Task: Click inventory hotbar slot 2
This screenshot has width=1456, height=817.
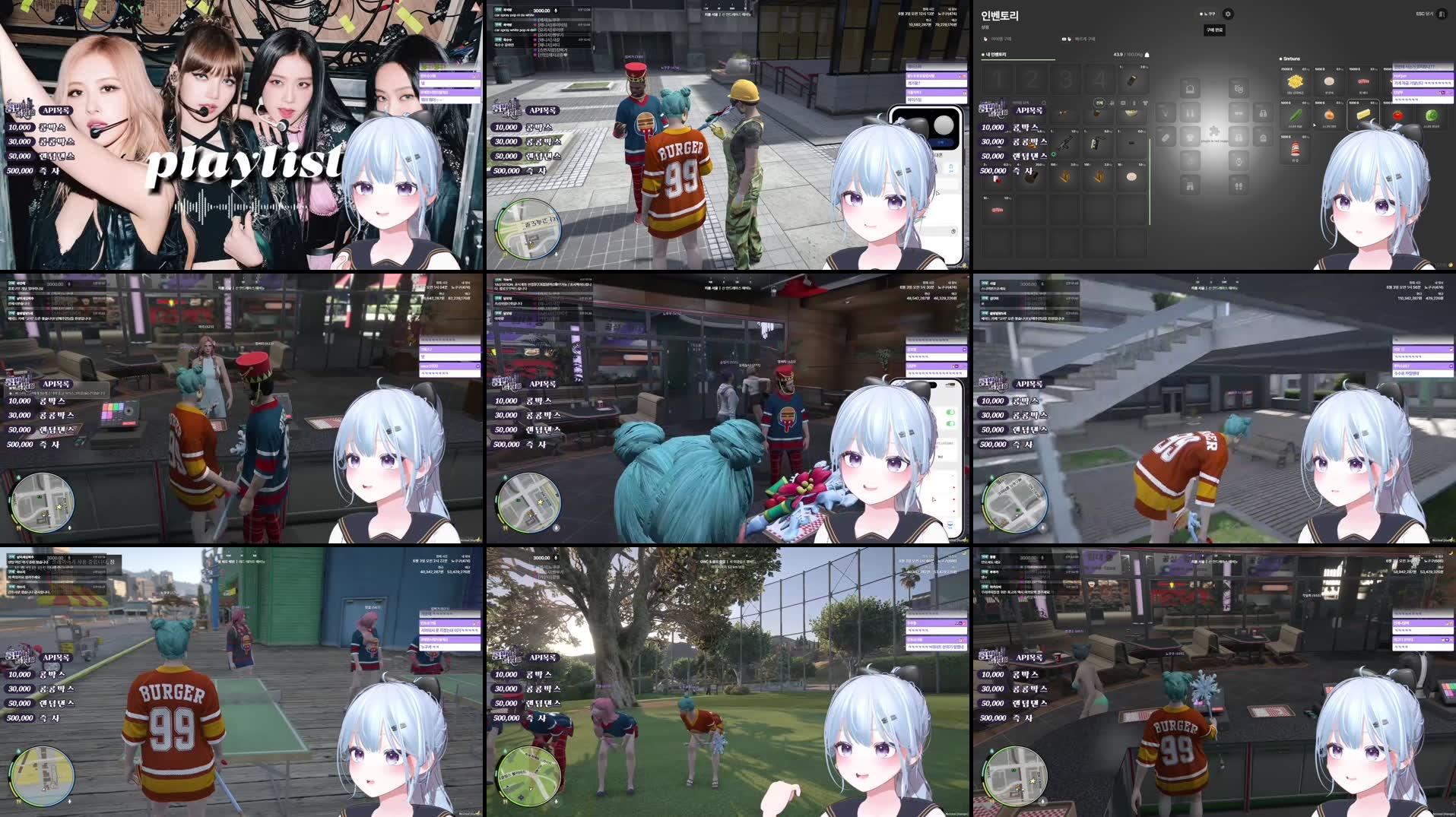Action: [x=1032, y=79]
